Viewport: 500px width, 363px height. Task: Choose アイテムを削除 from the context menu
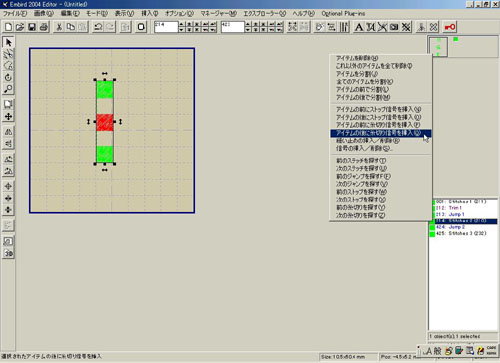point(357,58)
